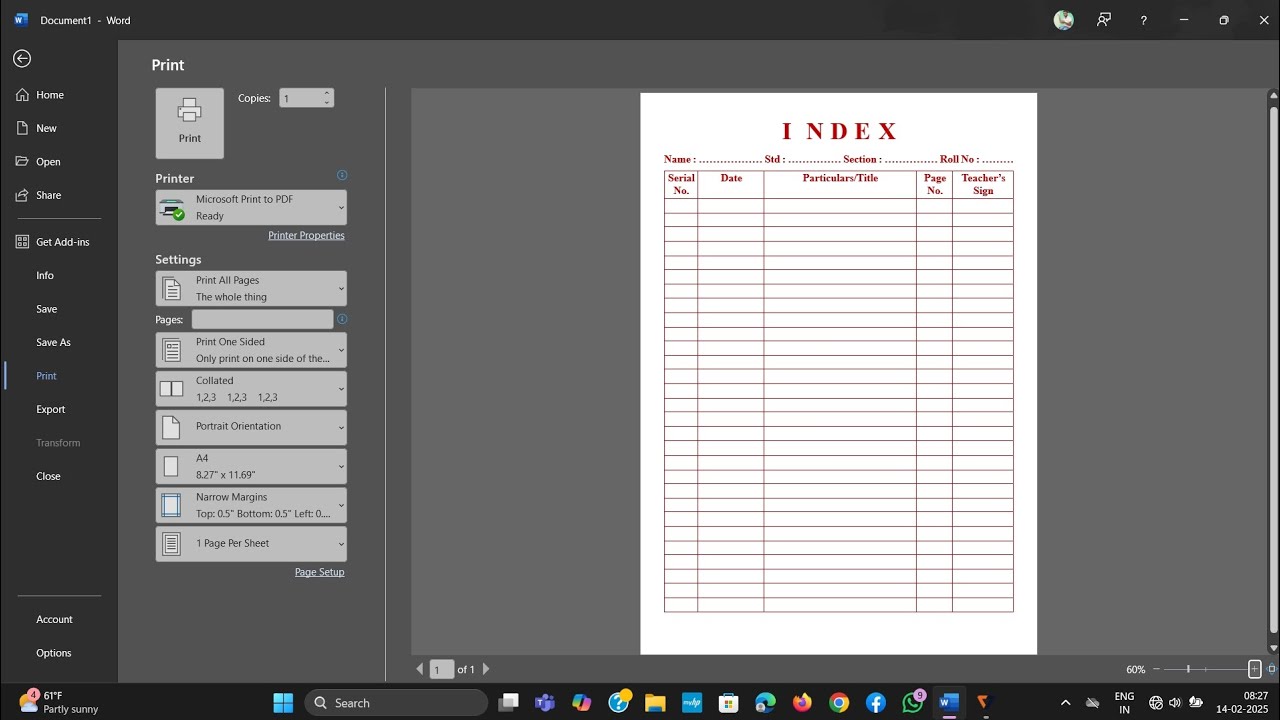This screenshot has height=720, width=1280.
Task: Open the Microsoft Print to PDF printer dropdown
Action: (251, 207)
